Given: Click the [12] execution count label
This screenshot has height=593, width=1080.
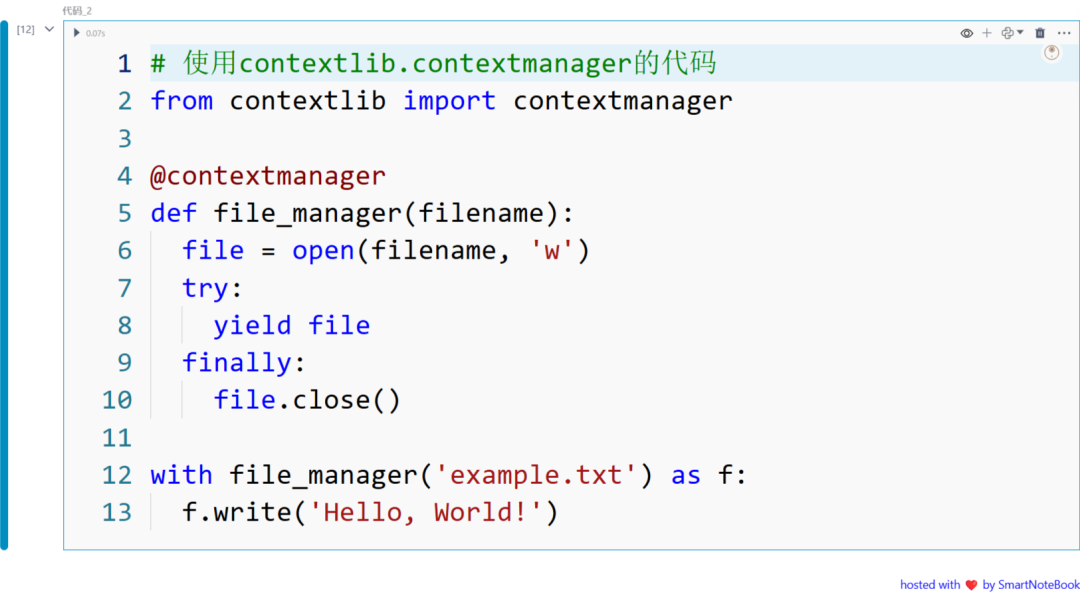Looking at the screenshot, I should click(x=25, y=30).
